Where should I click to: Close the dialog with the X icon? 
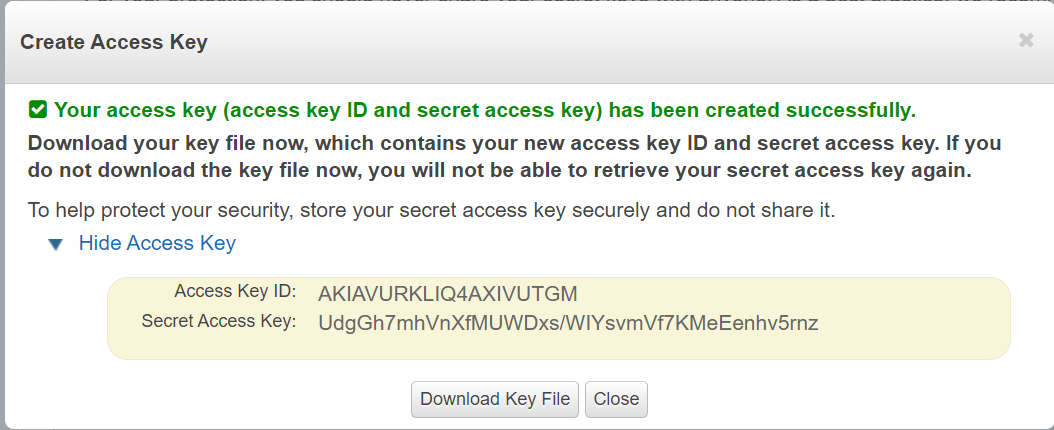coord(1026,41)
